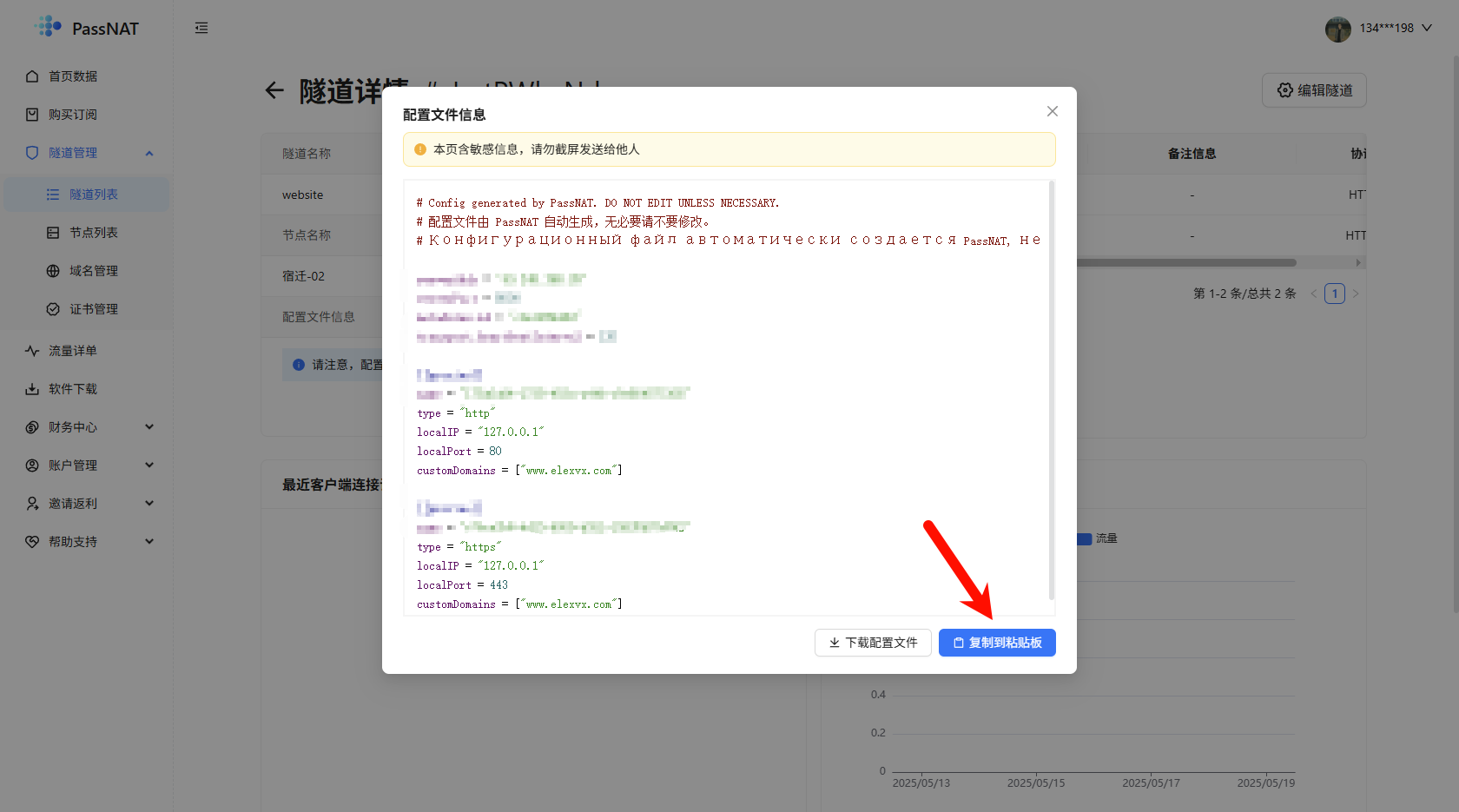Close the config file info dialog

click(1052, 111)
